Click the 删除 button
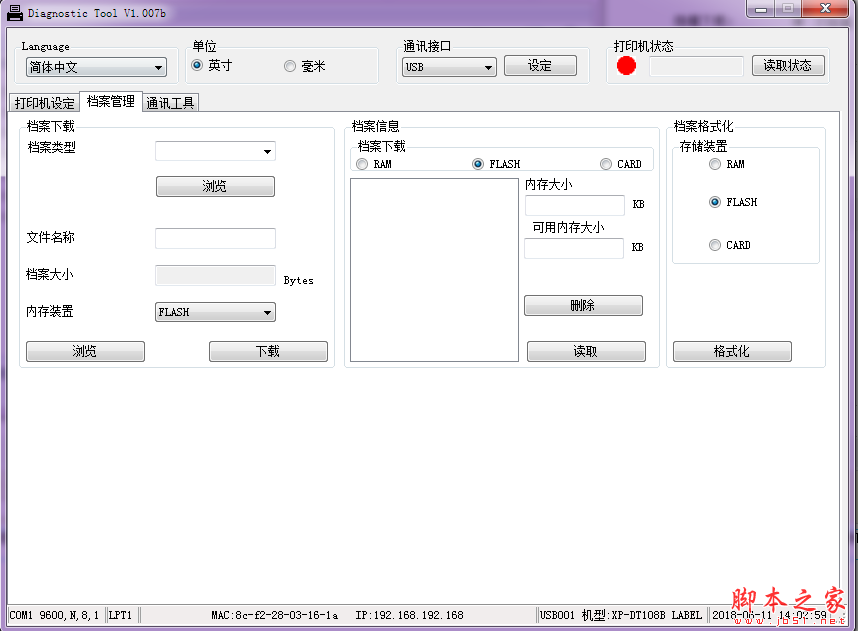 pyautogui.click(x=583, y=305)
